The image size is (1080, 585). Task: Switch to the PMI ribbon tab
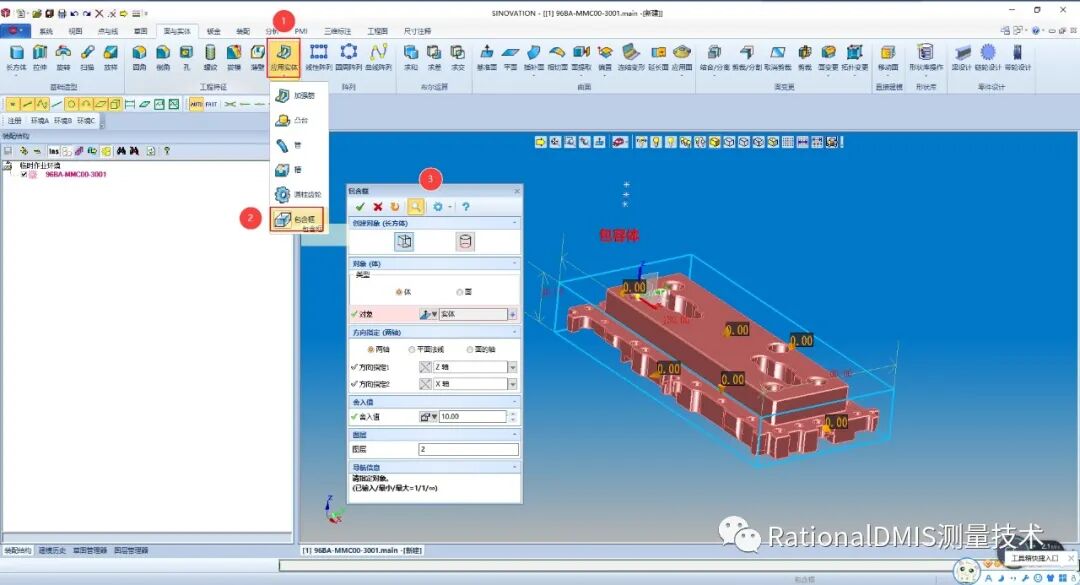[301, 31]
